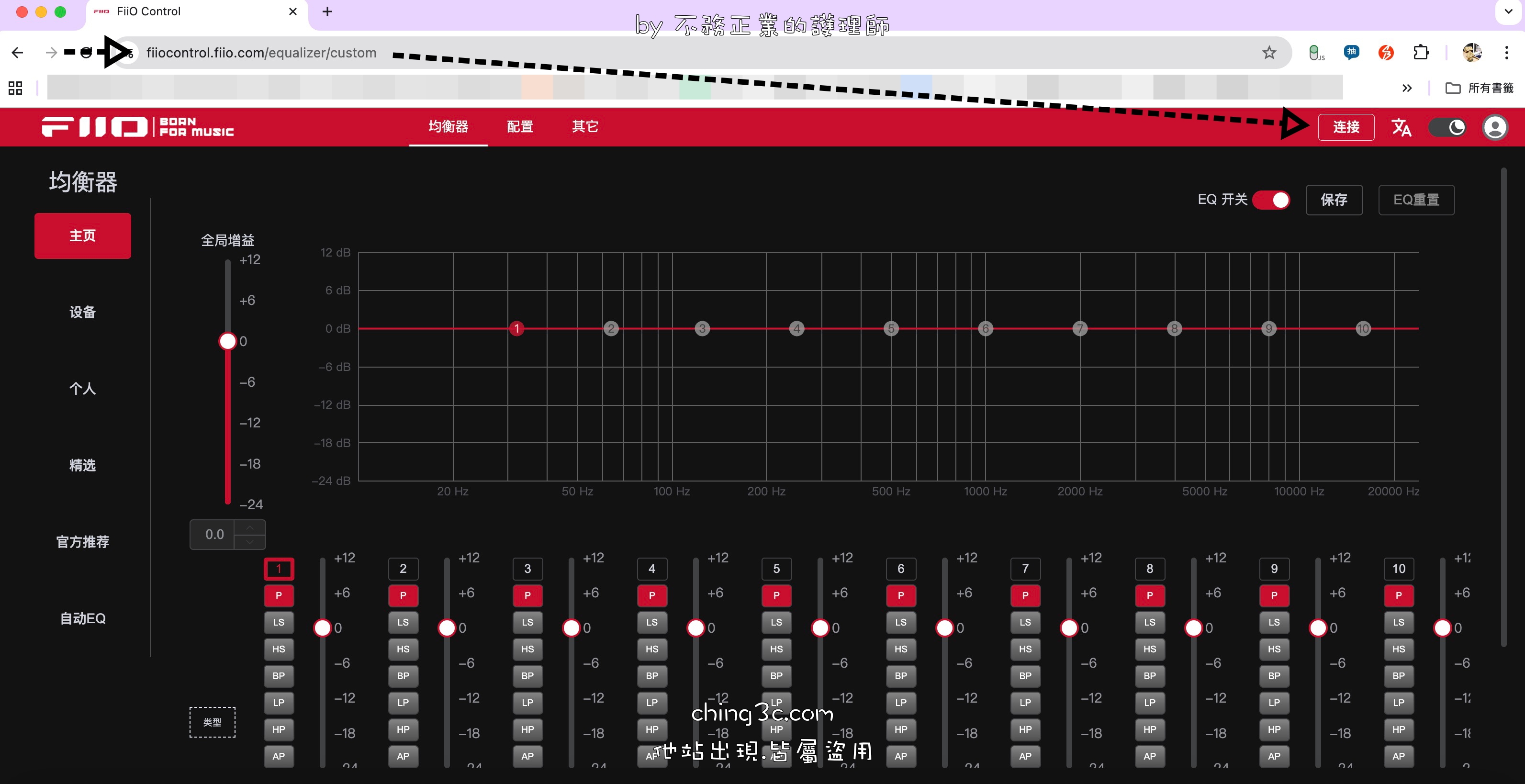Switch to the 配置 tab

pos(520,127)
